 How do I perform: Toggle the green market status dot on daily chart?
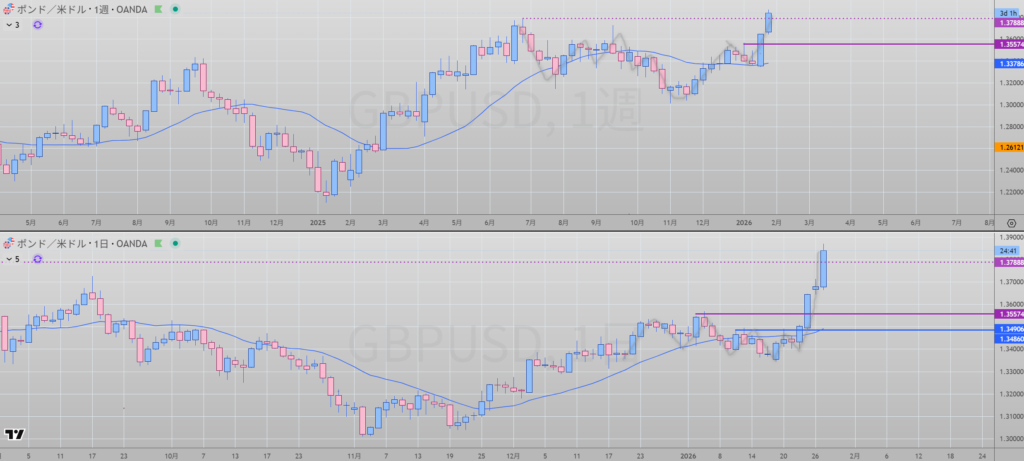click(176, 243)
